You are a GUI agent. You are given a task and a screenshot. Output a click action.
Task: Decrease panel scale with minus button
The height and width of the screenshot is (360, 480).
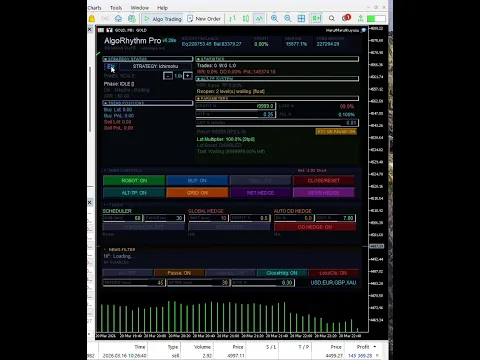(x=168, y=76)
